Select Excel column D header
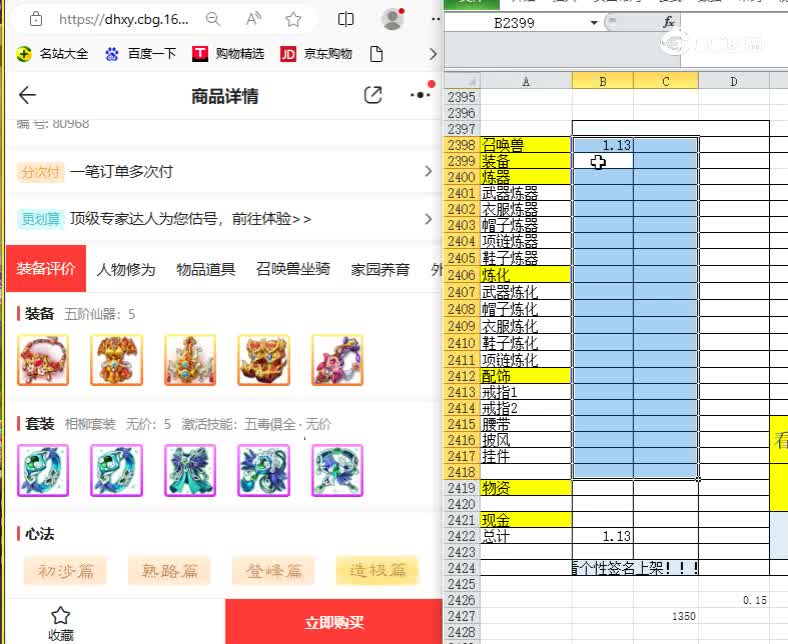 [x=734, y=81]
